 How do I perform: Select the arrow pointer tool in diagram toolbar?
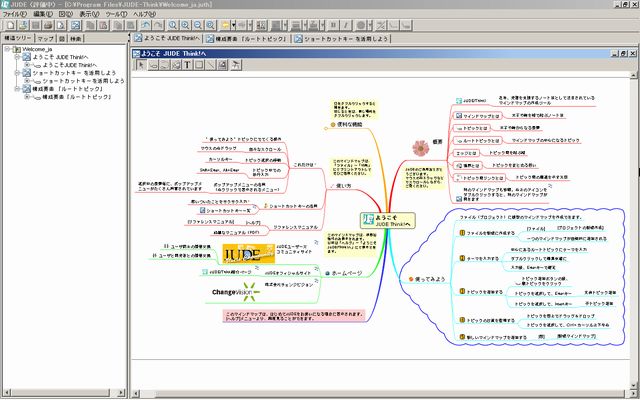coord(141,64)
